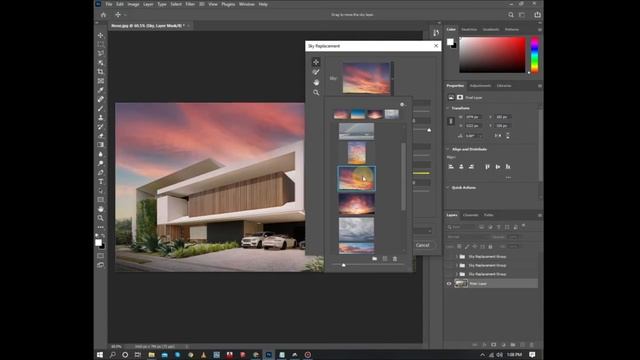Click the align top edges button
640x360 pixels.
[487, 167]
